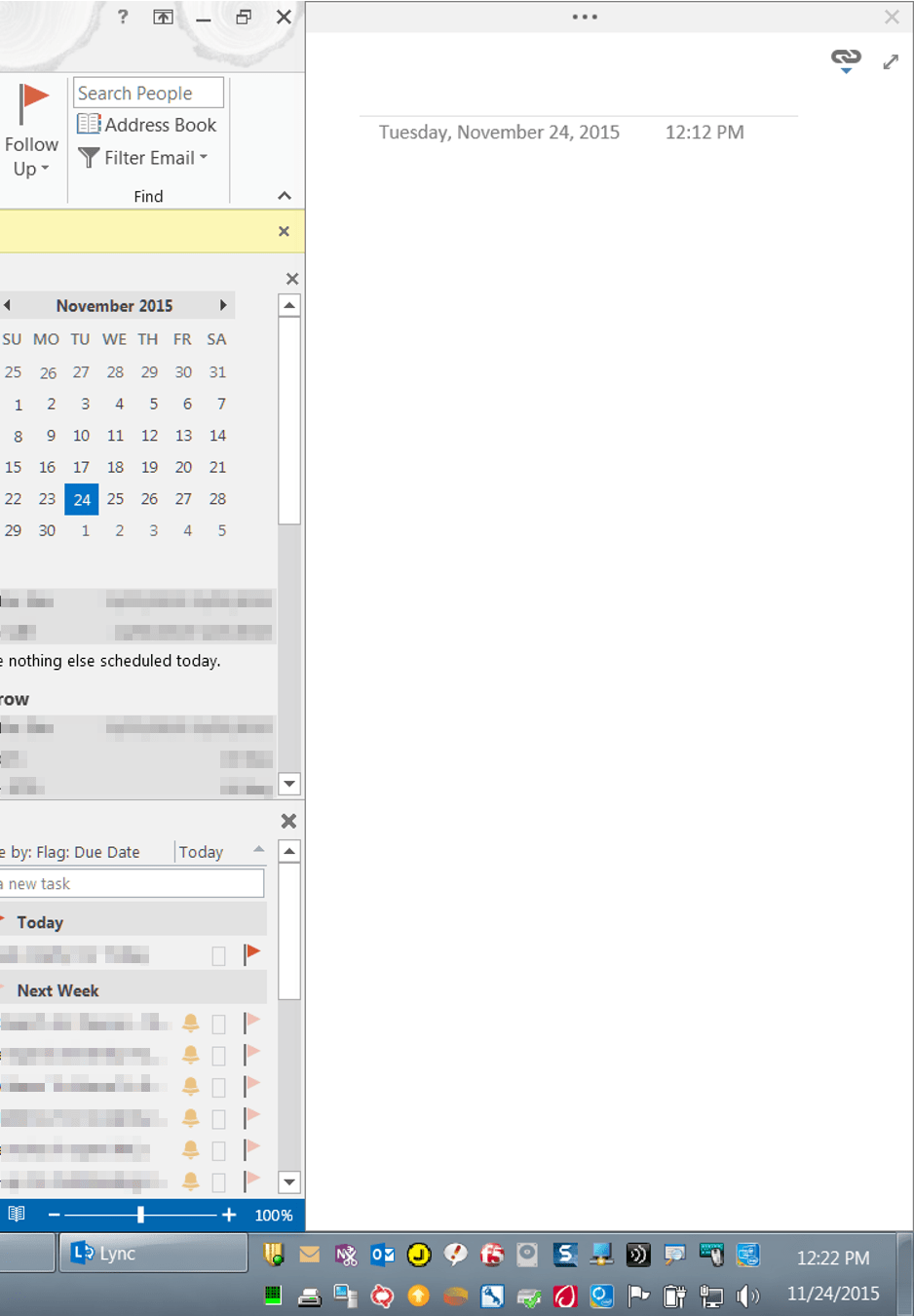Go to the next month in the calendar
914x1316 pixels.
click(x=225, y=305)
